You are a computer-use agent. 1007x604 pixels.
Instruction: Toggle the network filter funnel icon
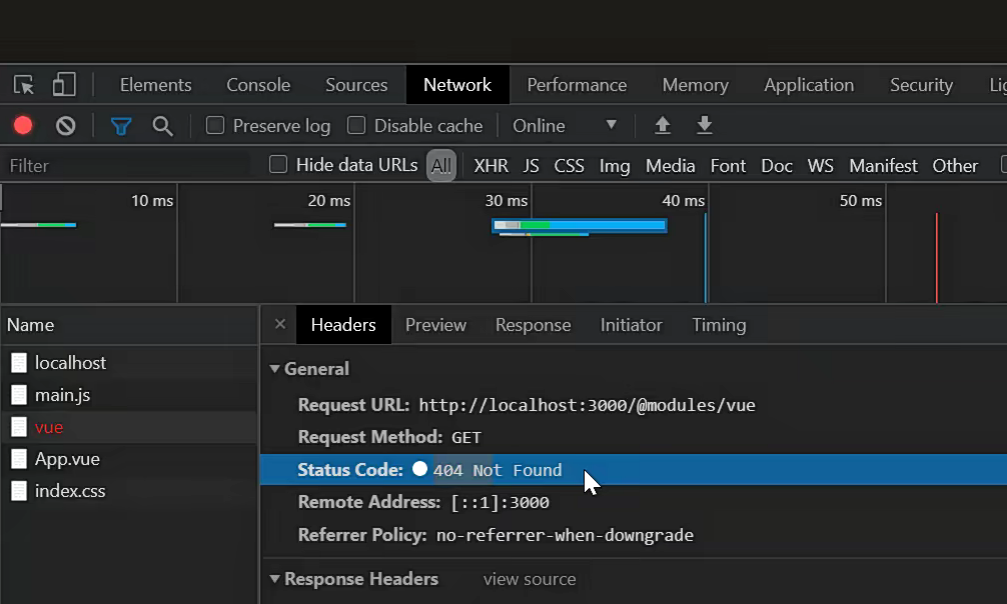point(121,125)
